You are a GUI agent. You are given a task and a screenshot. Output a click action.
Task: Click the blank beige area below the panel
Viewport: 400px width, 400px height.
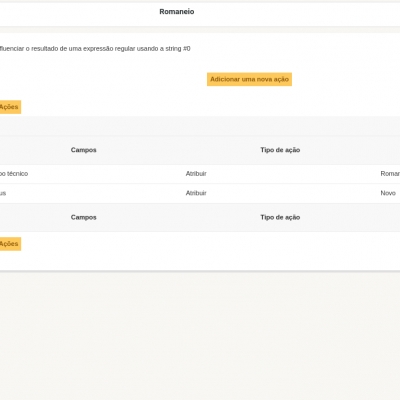click(200, 333)
